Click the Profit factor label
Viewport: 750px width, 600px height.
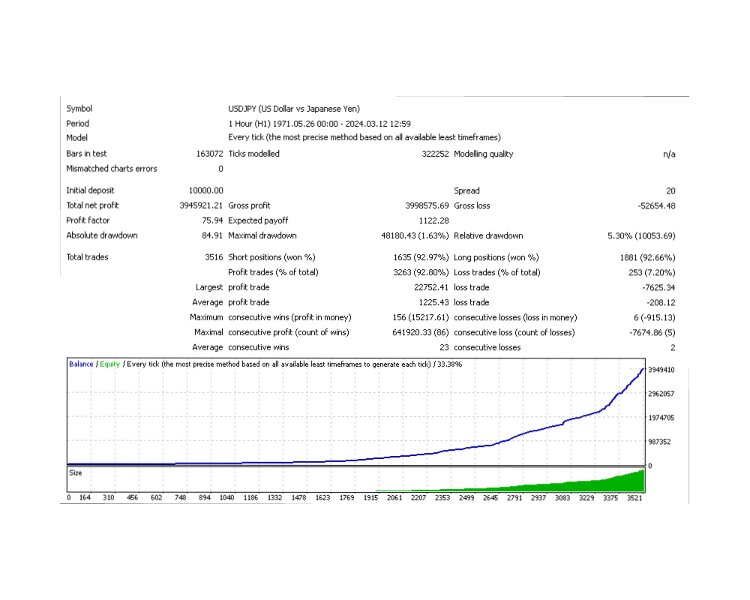pos(88,220)
